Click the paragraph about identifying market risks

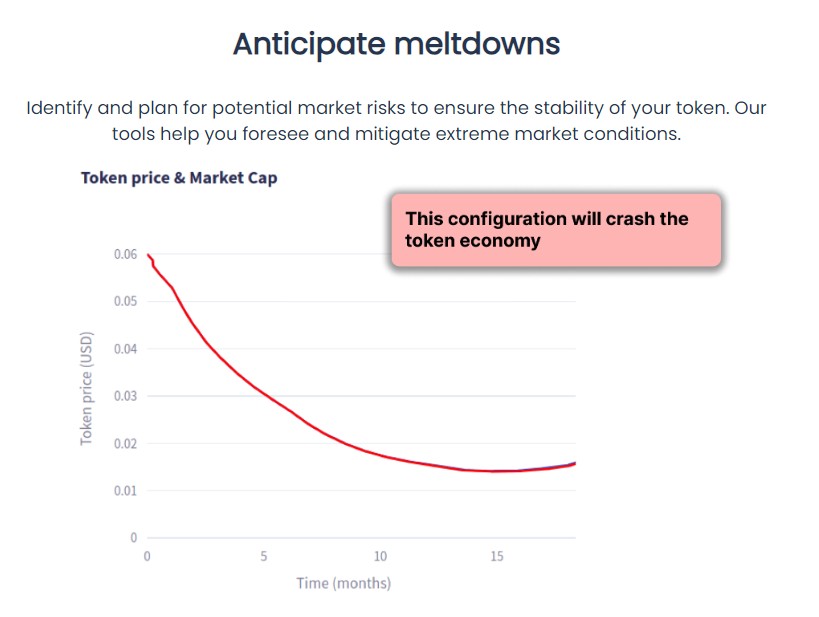[396, 120]
